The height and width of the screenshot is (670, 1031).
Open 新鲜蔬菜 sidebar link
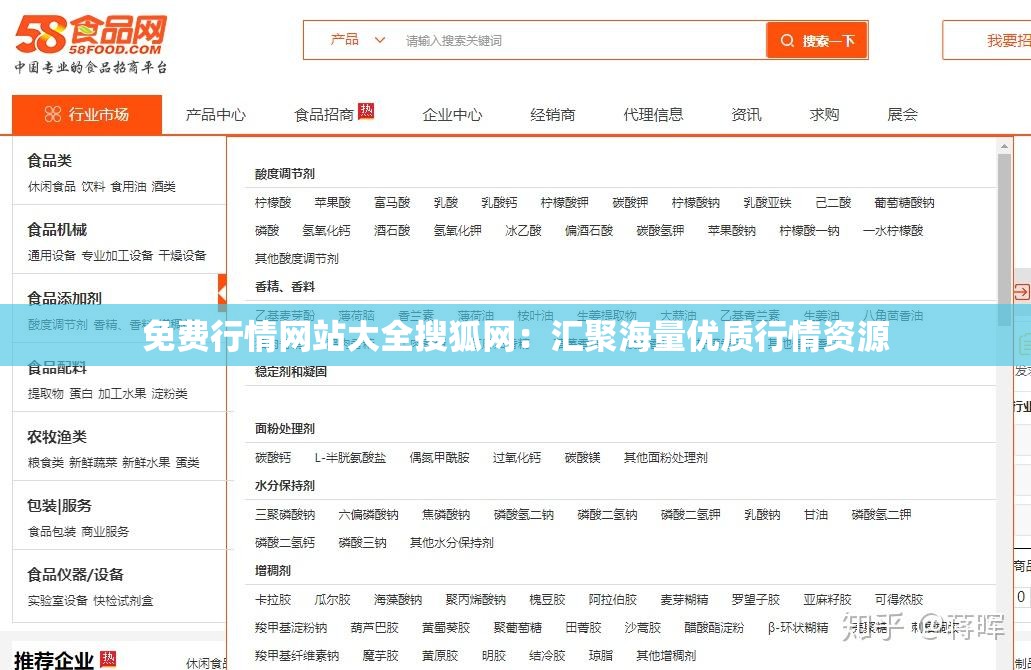coord(93,463)
